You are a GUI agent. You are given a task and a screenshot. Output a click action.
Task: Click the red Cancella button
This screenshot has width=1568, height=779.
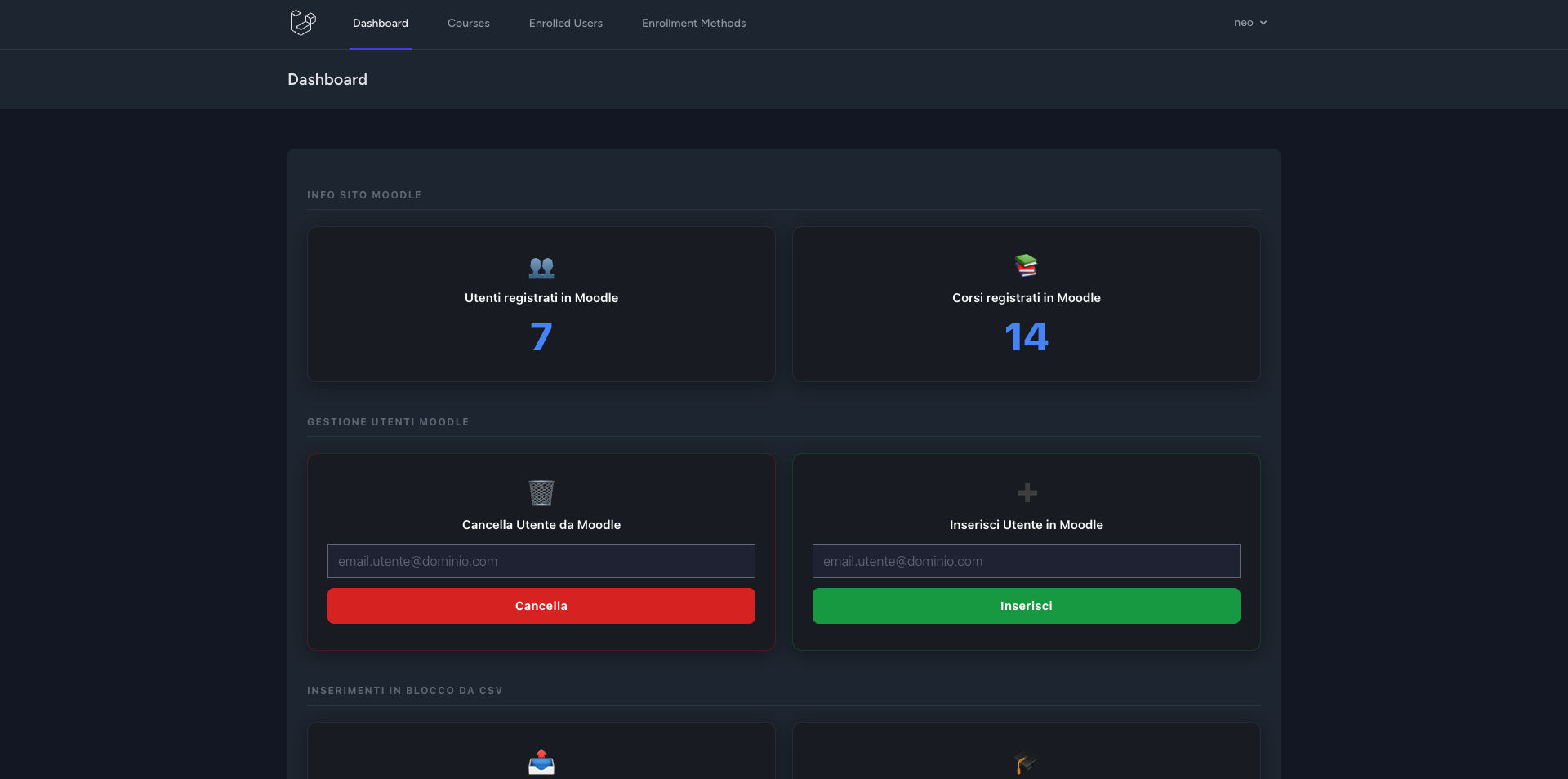541,606
